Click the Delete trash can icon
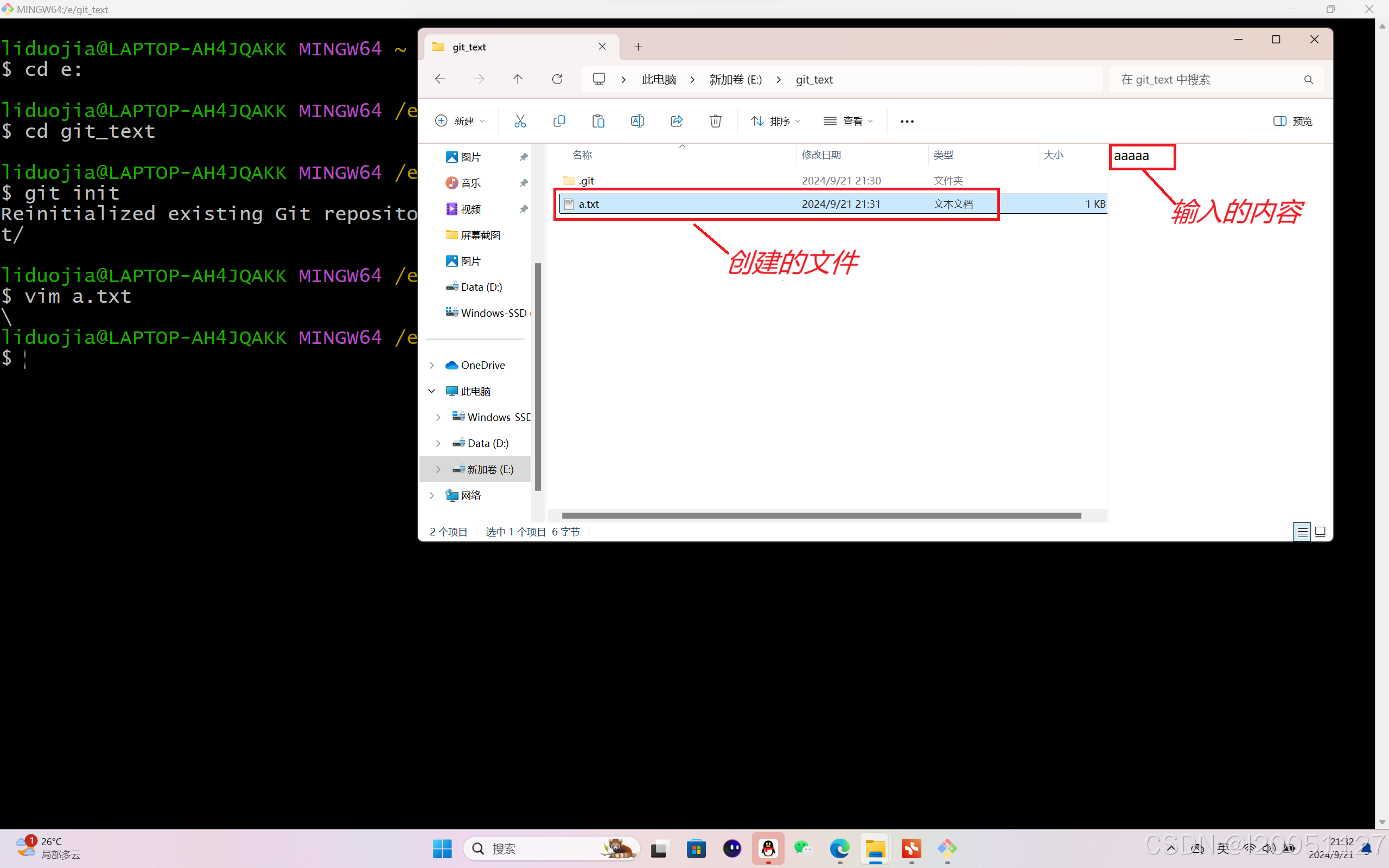Screen dimensions: 1389x868 [715, 121]
